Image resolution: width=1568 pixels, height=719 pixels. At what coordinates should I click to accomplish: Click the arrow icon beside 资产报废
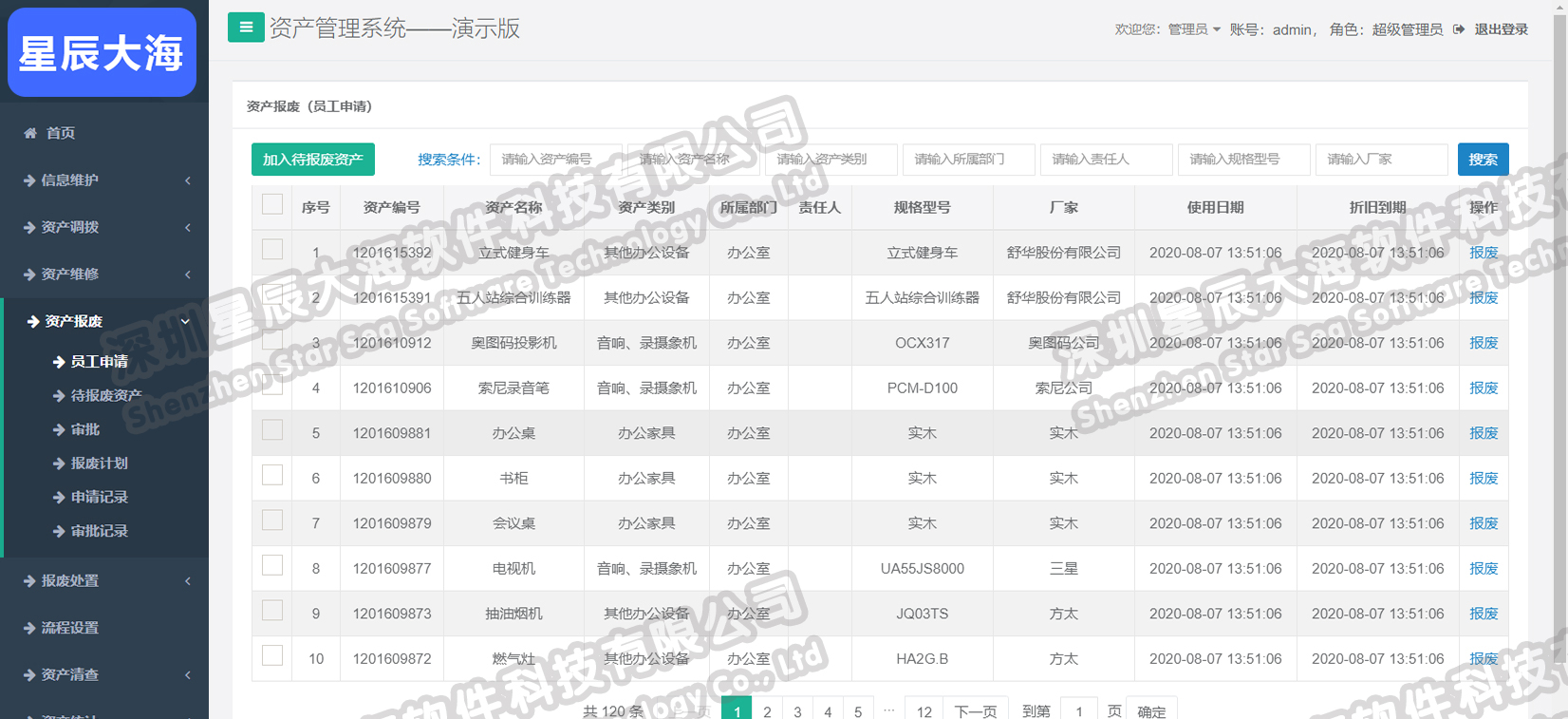coord(33,321)
